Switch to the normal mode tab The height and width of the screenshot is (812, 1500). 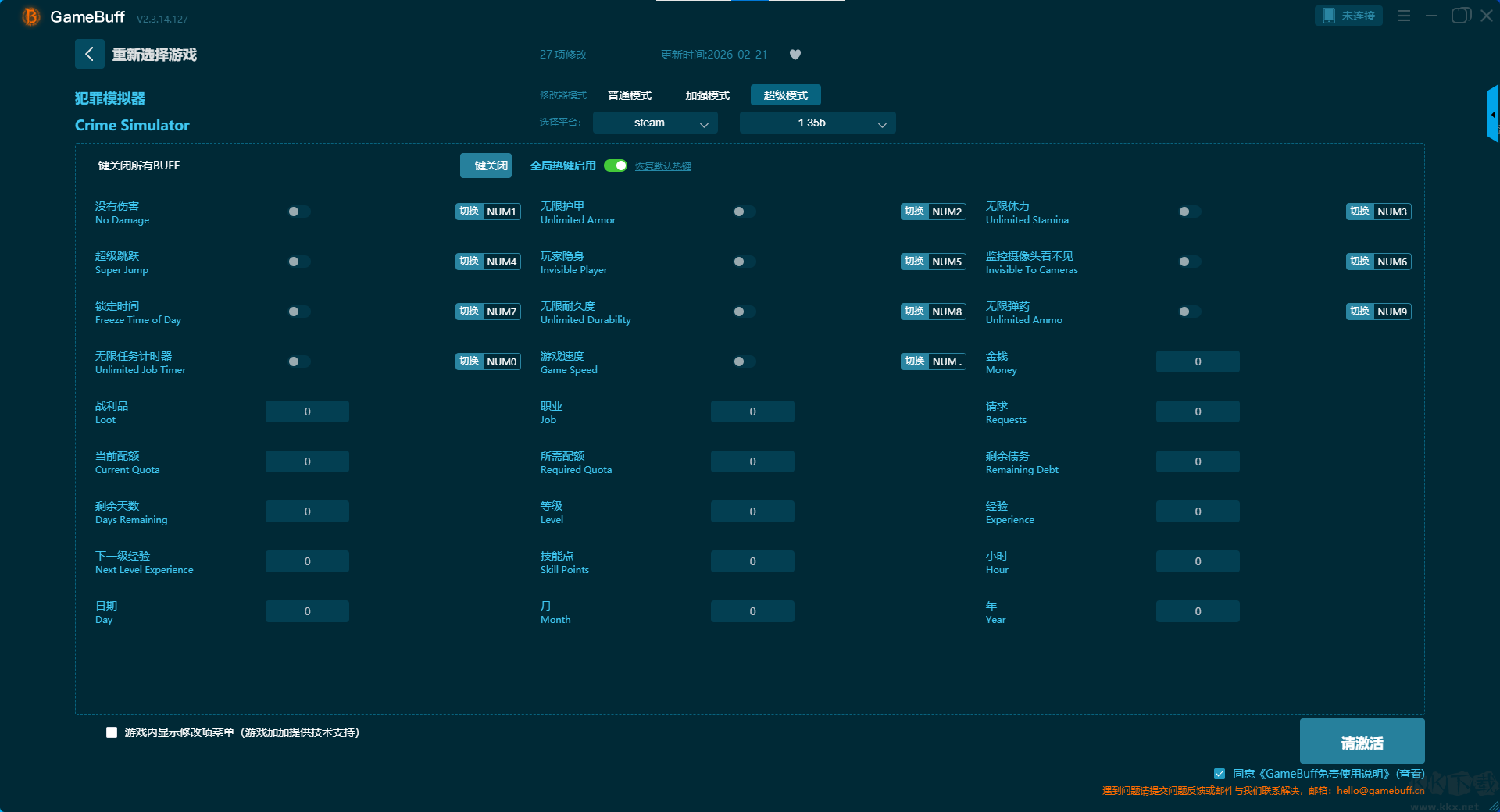tap(630, 95)
